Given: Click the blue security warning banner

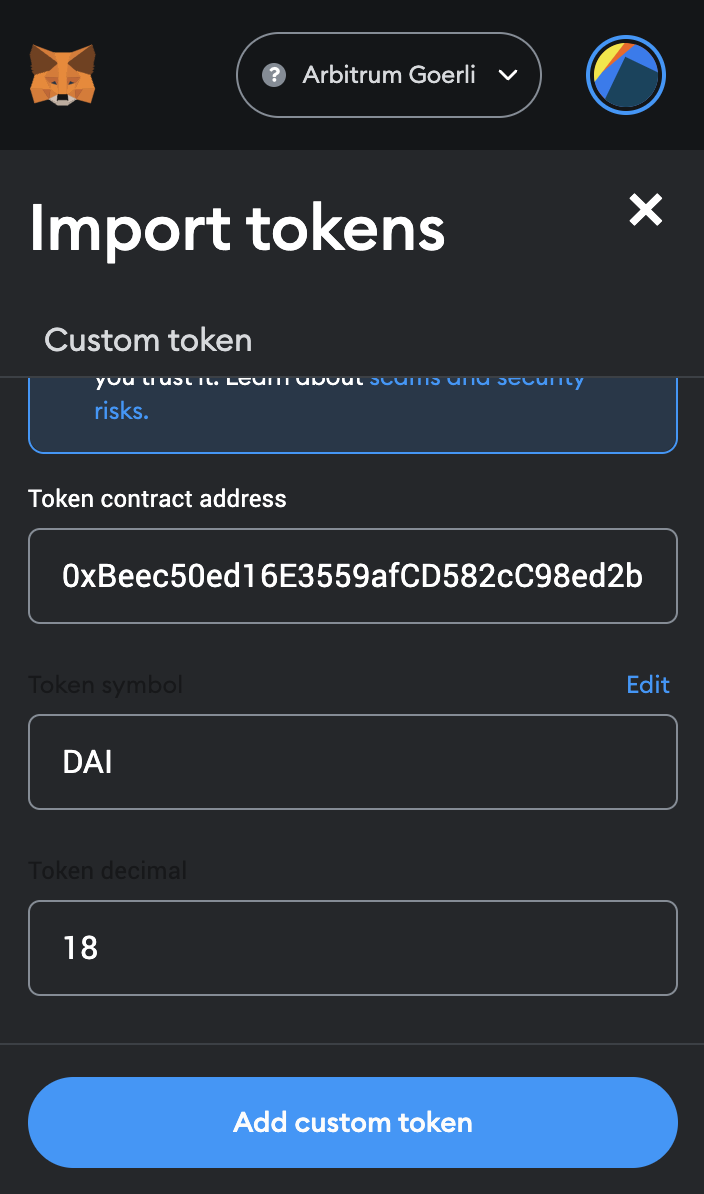Looking at the screenshot, I should click(352, 415).
